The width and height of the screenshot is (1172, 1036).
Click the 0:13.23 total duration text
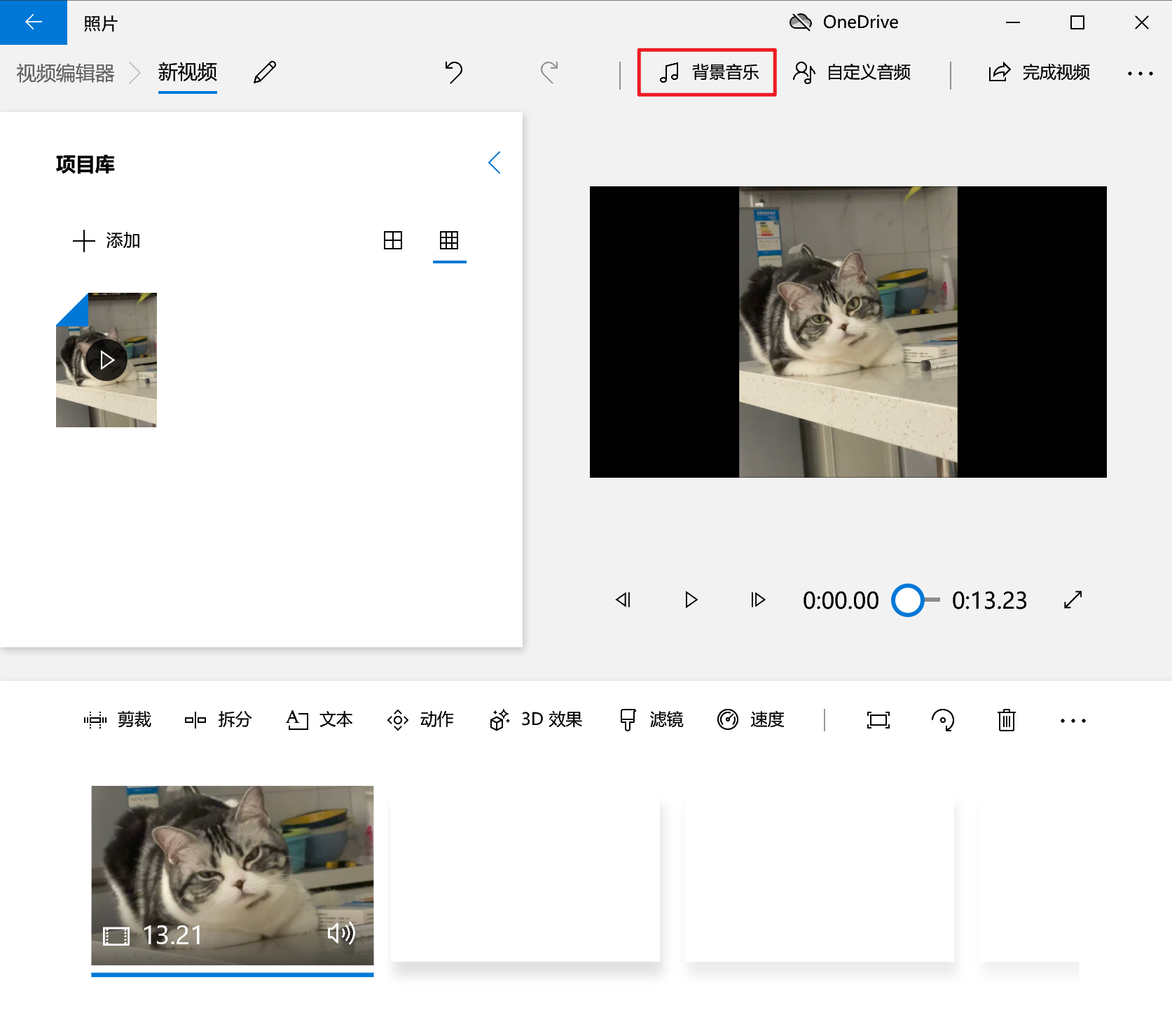pyautogui.click(x=989, y=600)
